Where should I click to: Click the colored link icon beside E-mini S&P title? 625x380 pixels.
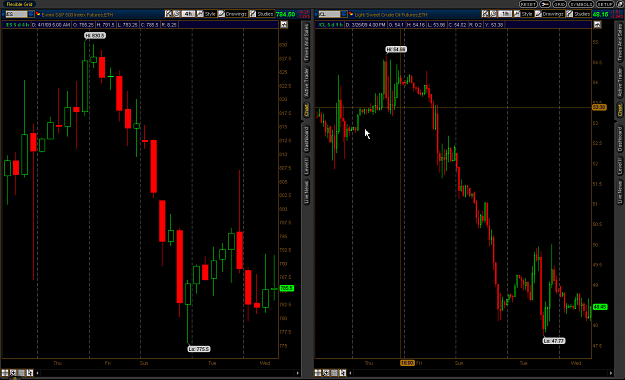coord(38,14)
